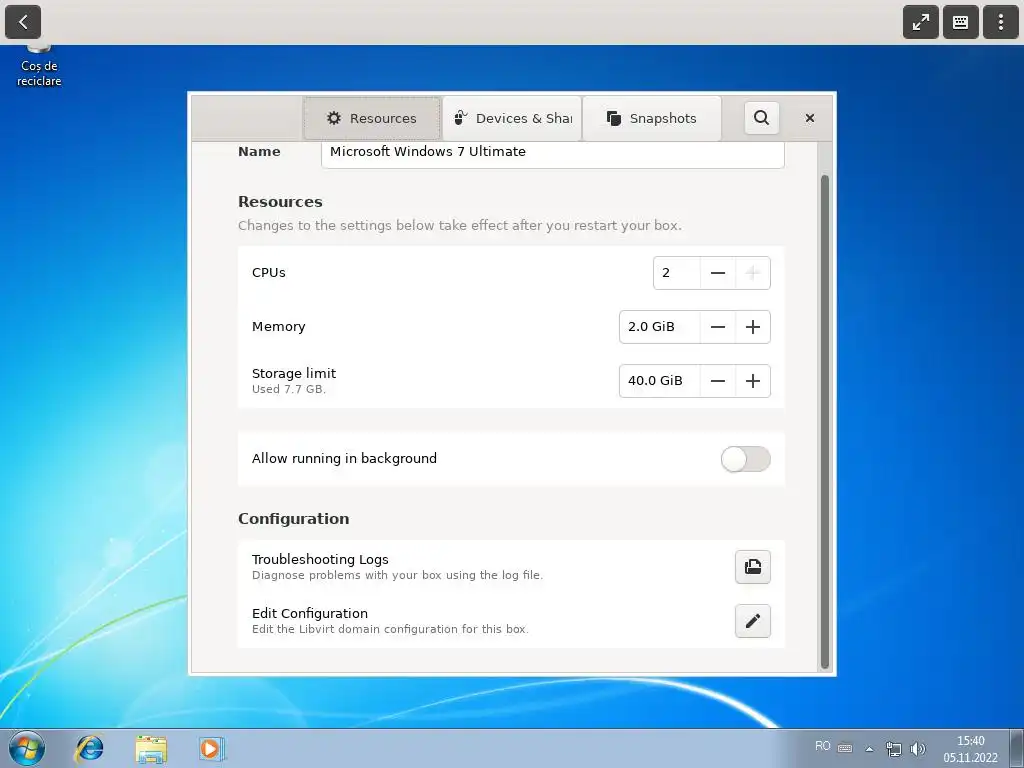Screen dimensions: 1024x768
Task: Open Troubleshooting Logs with its file icon button
Action: coord(753,567)
